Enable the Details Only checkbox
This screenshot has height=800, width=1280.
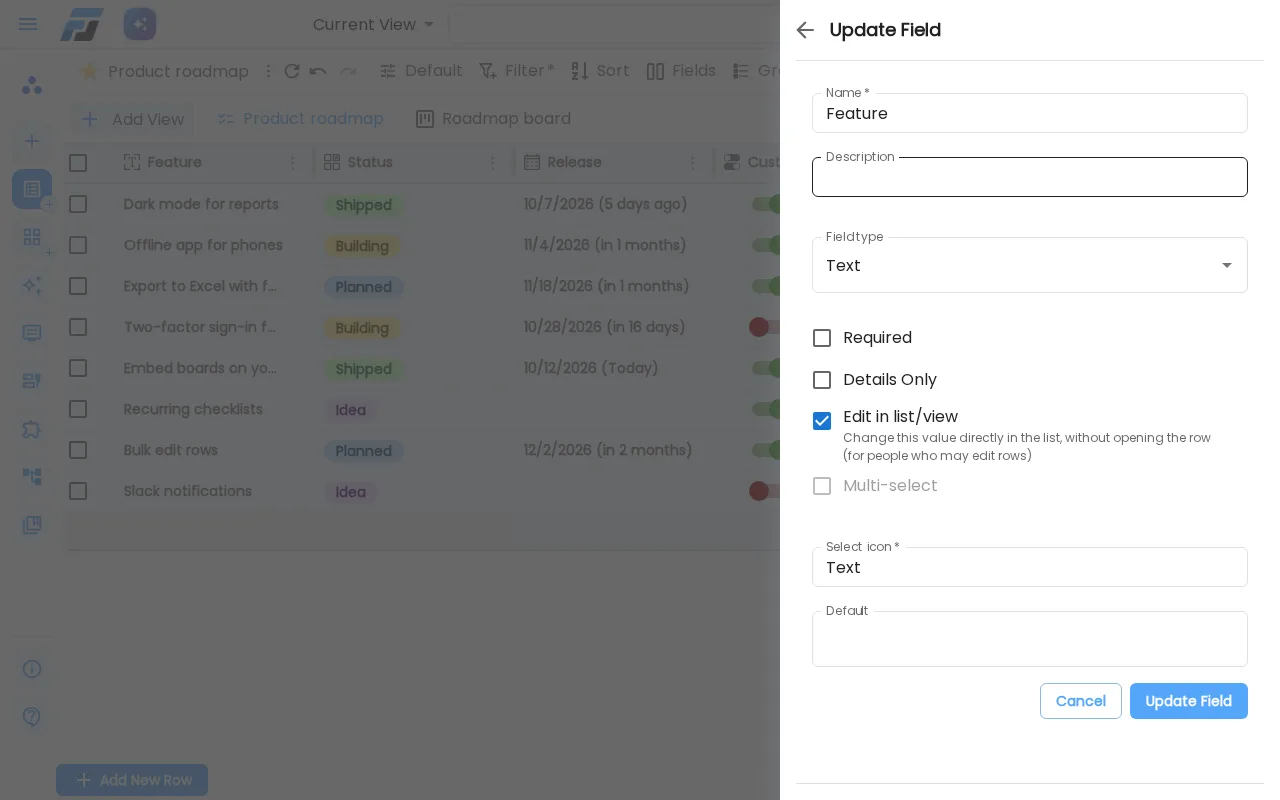pyautogui.click(x=822, y=380)
